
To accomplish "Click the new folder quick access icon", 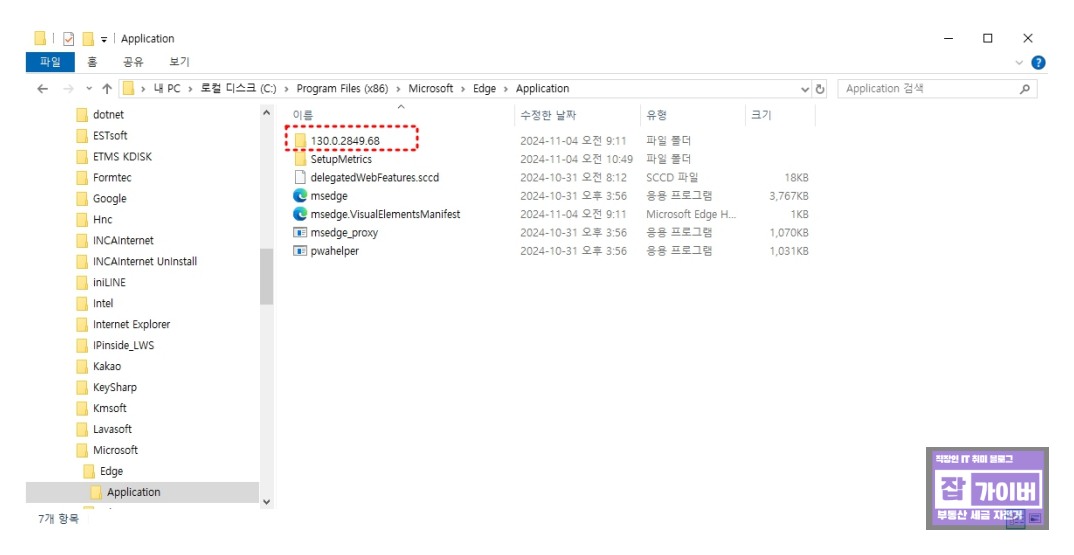I will tap(88, 39).
